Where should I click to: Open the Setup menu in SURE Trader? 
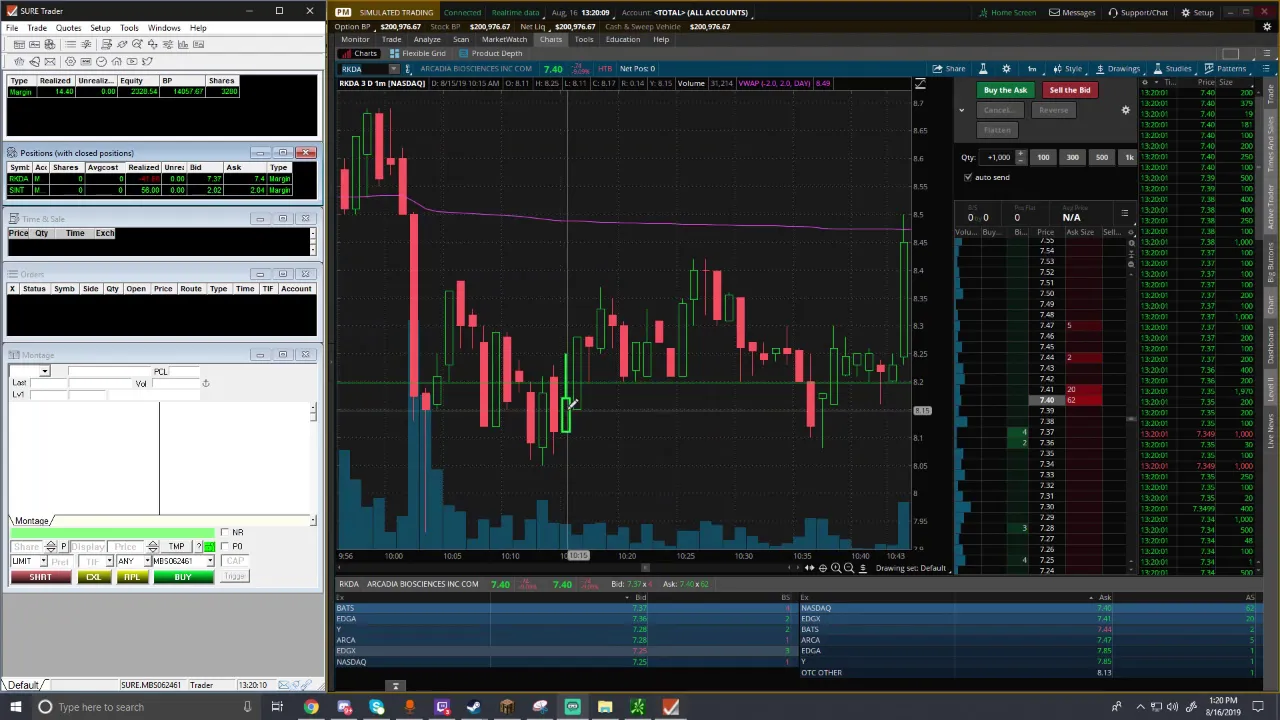point(100,28)
